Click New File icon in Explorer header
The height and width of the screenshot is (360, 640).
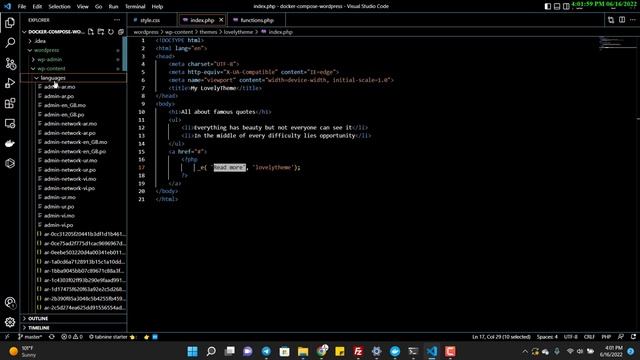91,32
